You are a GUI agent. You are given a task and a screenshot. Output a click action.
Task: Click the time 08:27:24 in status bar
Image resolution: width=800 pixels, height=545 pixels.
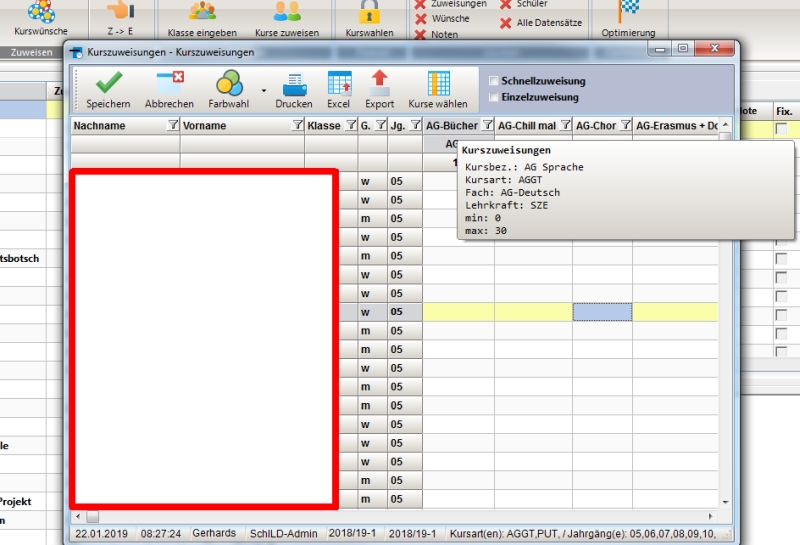[x=161, y=534]
